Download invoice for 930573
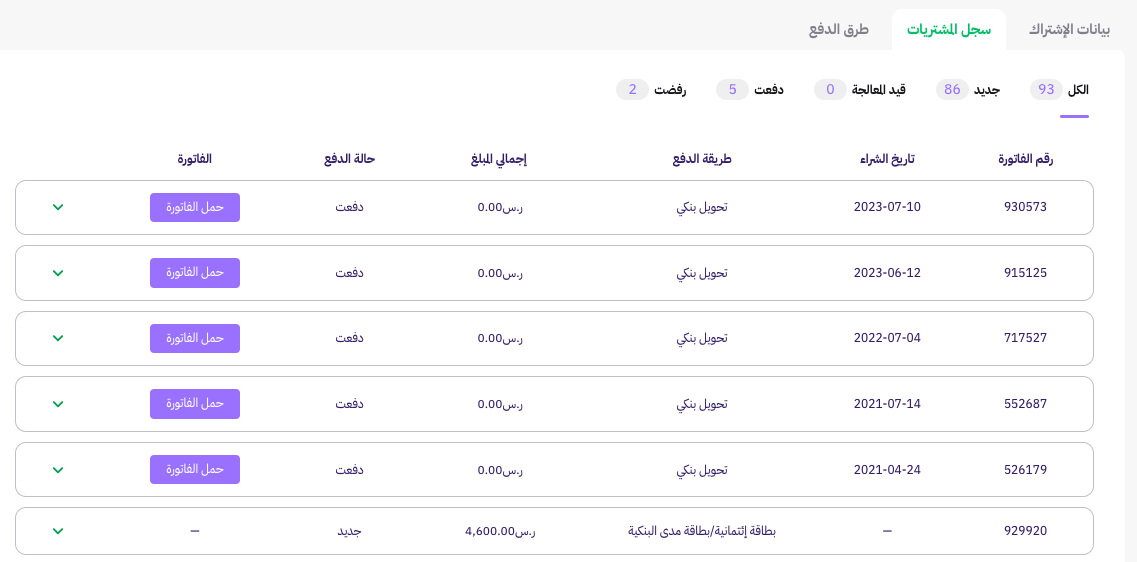Viewport: 1137px width, 562px height. click(x=195, y=207)
